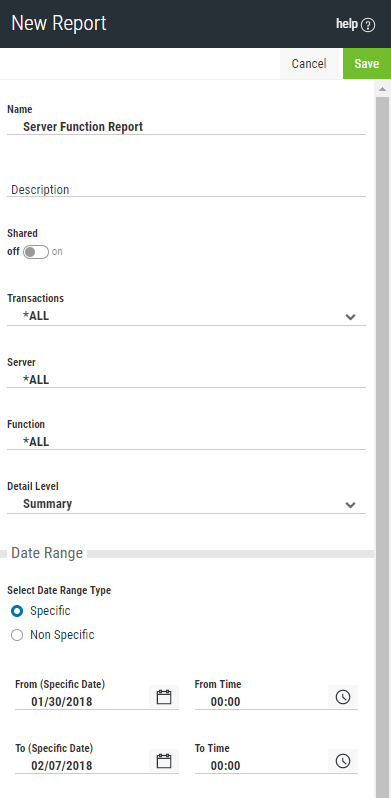This screenshot has width=391, height=798.
Task: Open the Summary detail level combo box
Action: (x=186, y=504)
